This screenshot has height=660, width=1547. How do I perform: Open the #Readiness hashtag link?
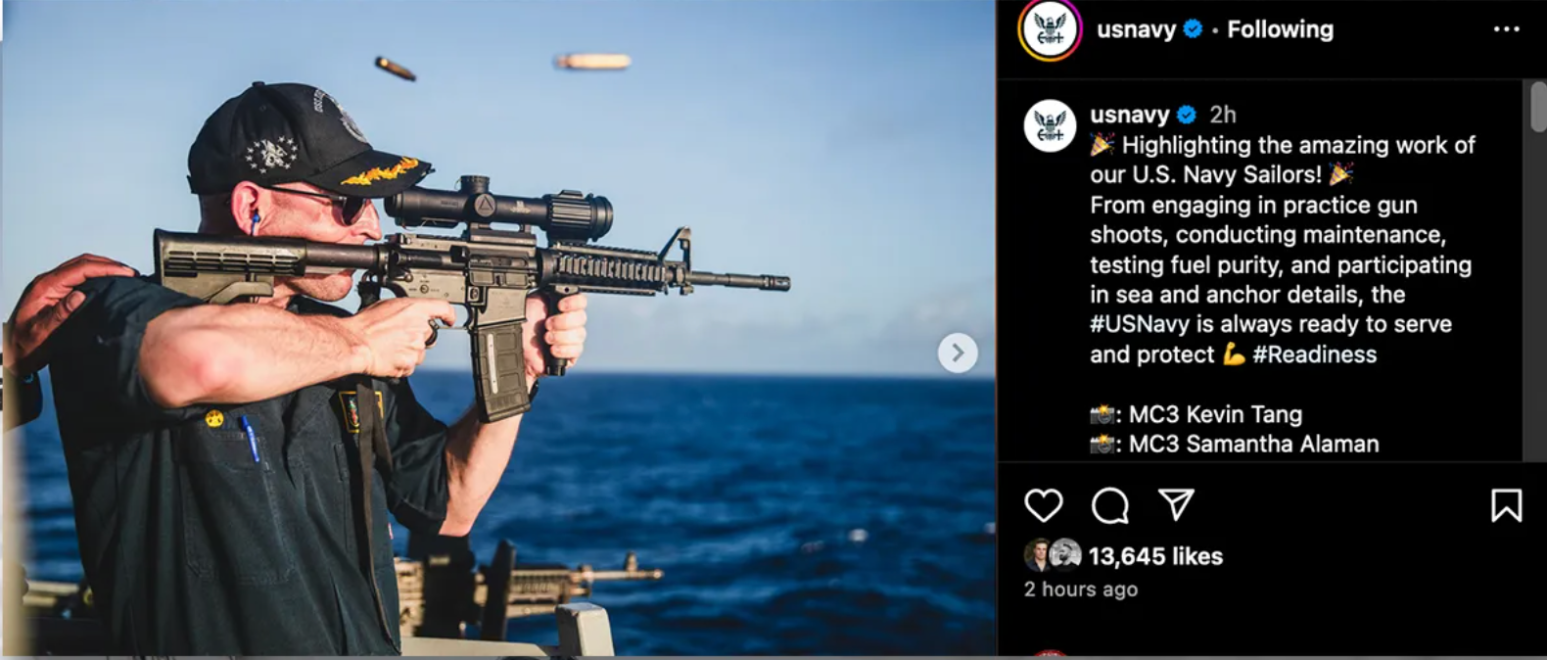tap(1314, 355)
